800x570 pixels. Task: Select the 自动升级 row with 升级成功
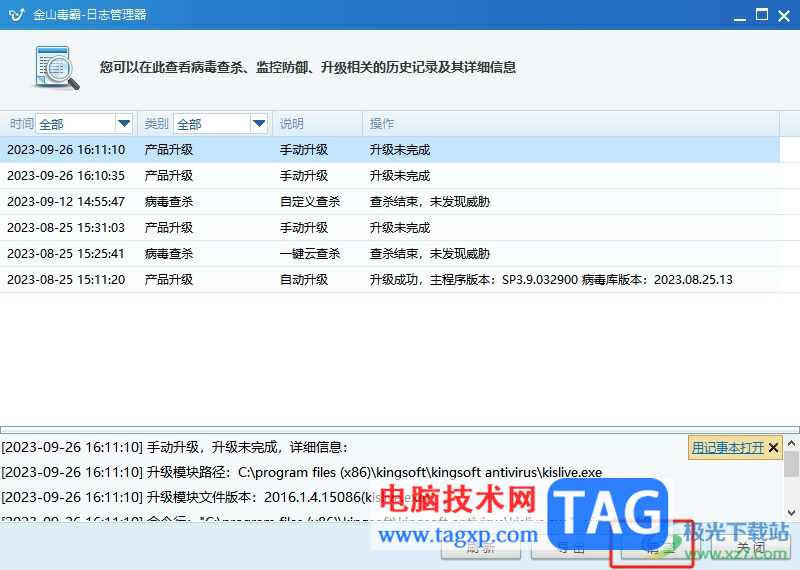click(x=390, y=280)
